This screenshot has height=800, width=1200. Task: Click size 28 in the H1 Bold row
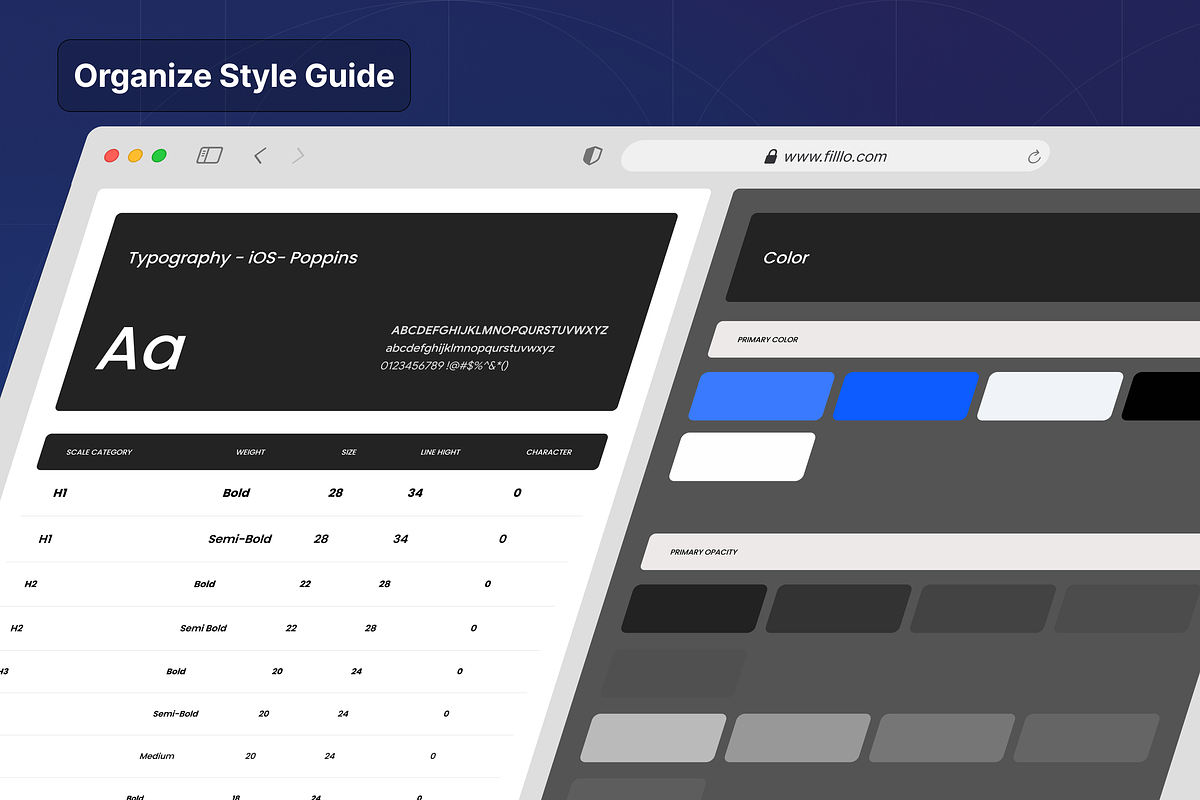click(x=335, y=493)
